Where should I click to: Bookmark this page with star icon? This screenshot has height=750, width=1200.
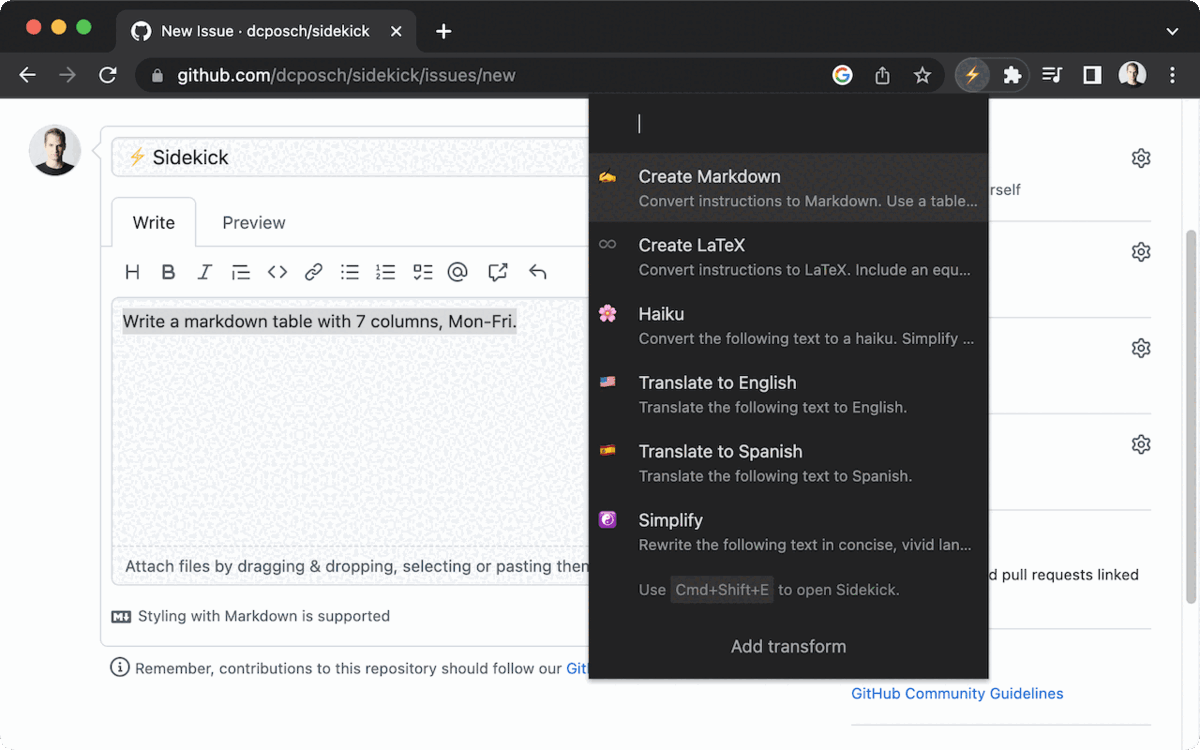(922, 75)
